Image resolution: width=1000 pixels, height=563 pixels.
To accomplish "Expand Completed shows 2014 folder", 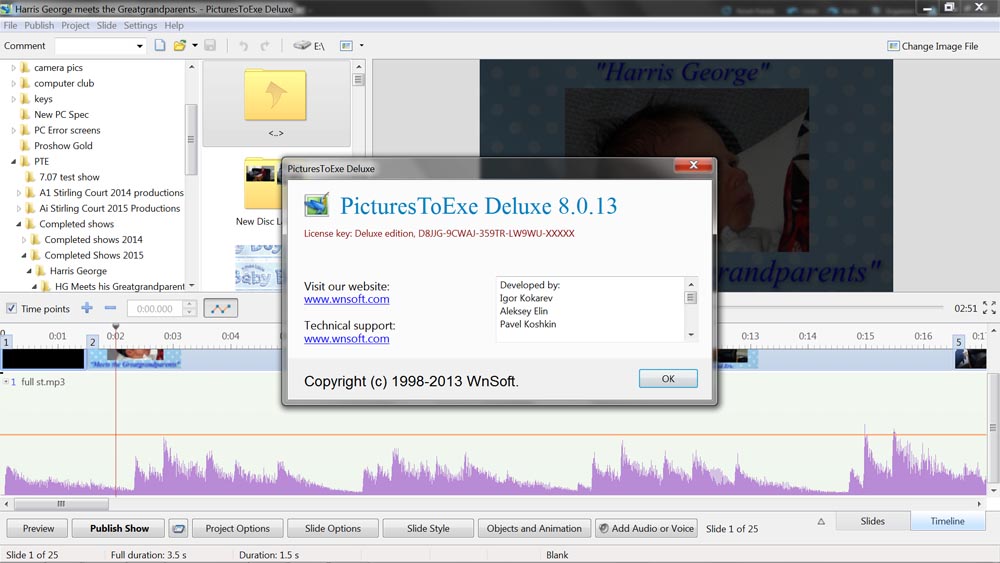I will point(24,240).
